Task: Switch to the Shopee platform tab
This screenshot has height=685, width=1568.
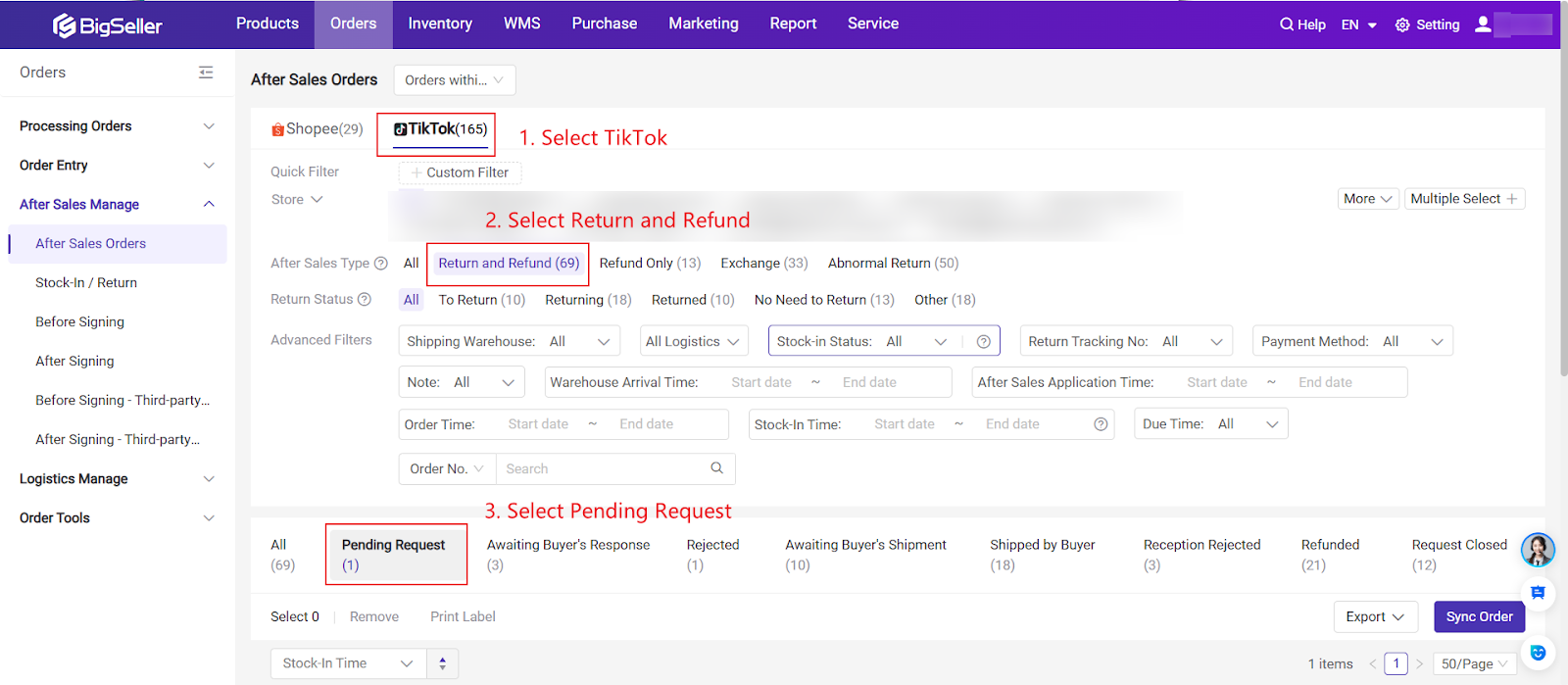Action: (x=318, y=129)
